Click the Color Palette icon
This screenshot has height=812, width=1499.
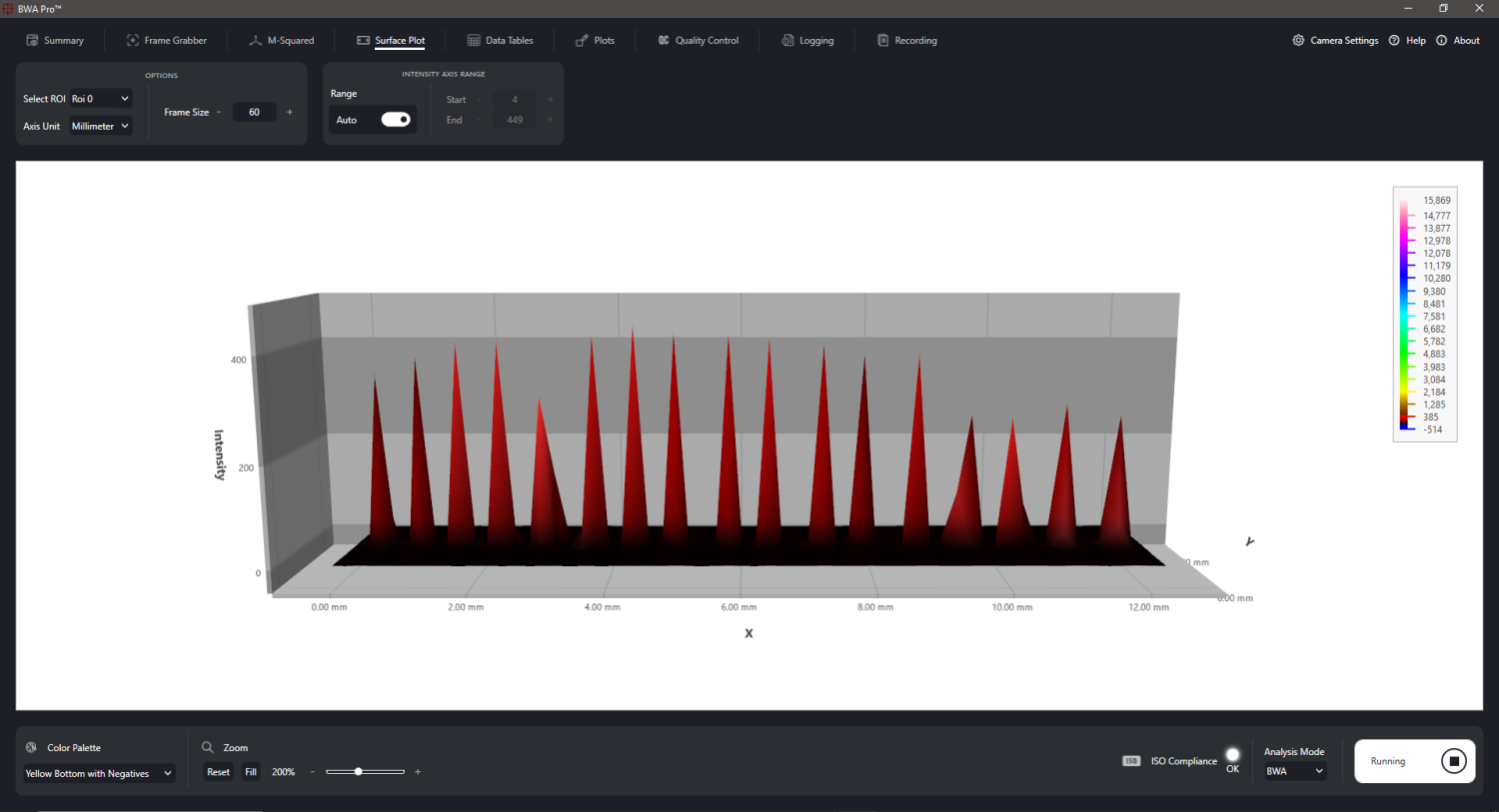(31, 747)
